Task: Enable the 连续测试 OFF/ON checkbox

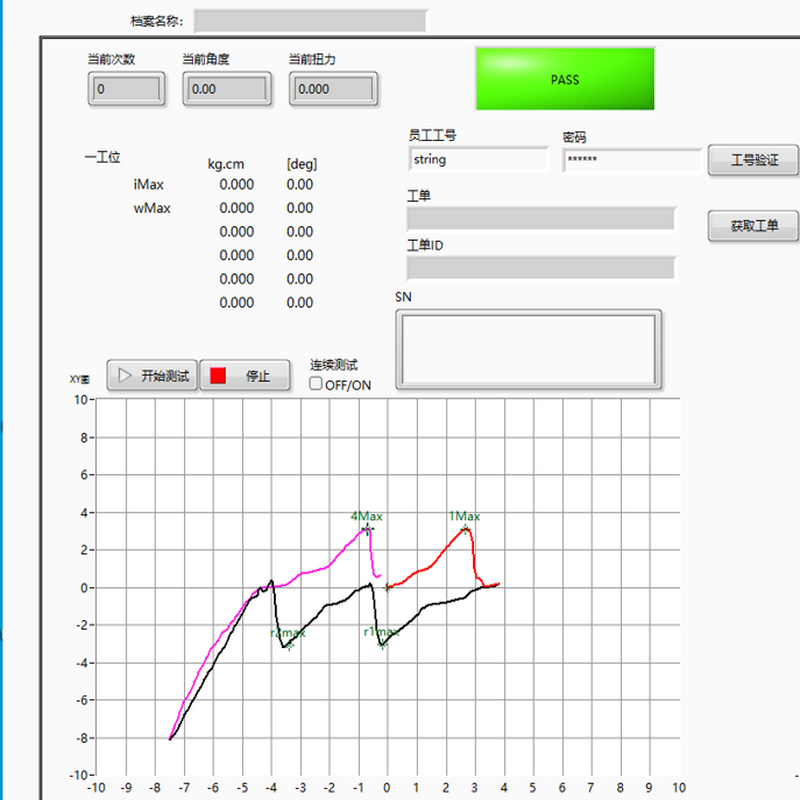Action: (x=316, y=385)
